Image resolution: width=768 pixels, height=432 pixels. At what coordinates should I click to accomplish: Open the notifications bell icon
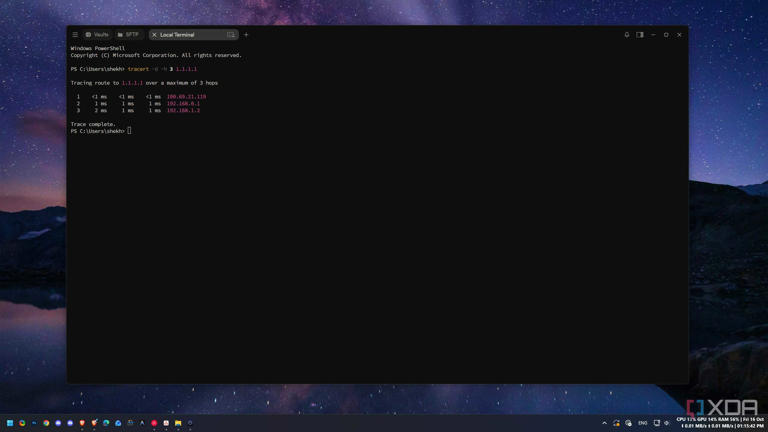626,35
